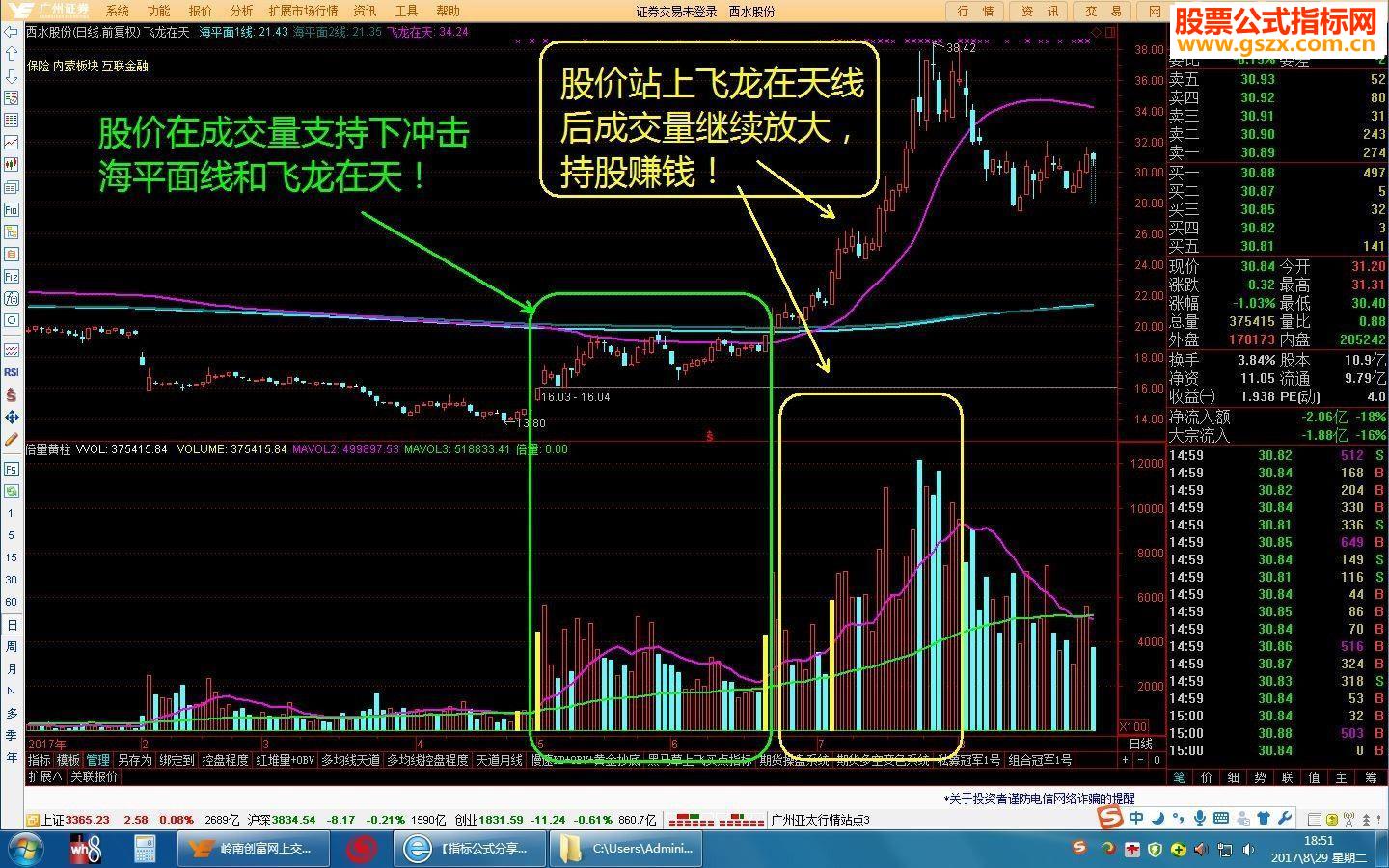This screenshot has height=868, width=1389.
Task: Click the plus zoom-in button beside 日线
Action: (x=1125, y=760)
